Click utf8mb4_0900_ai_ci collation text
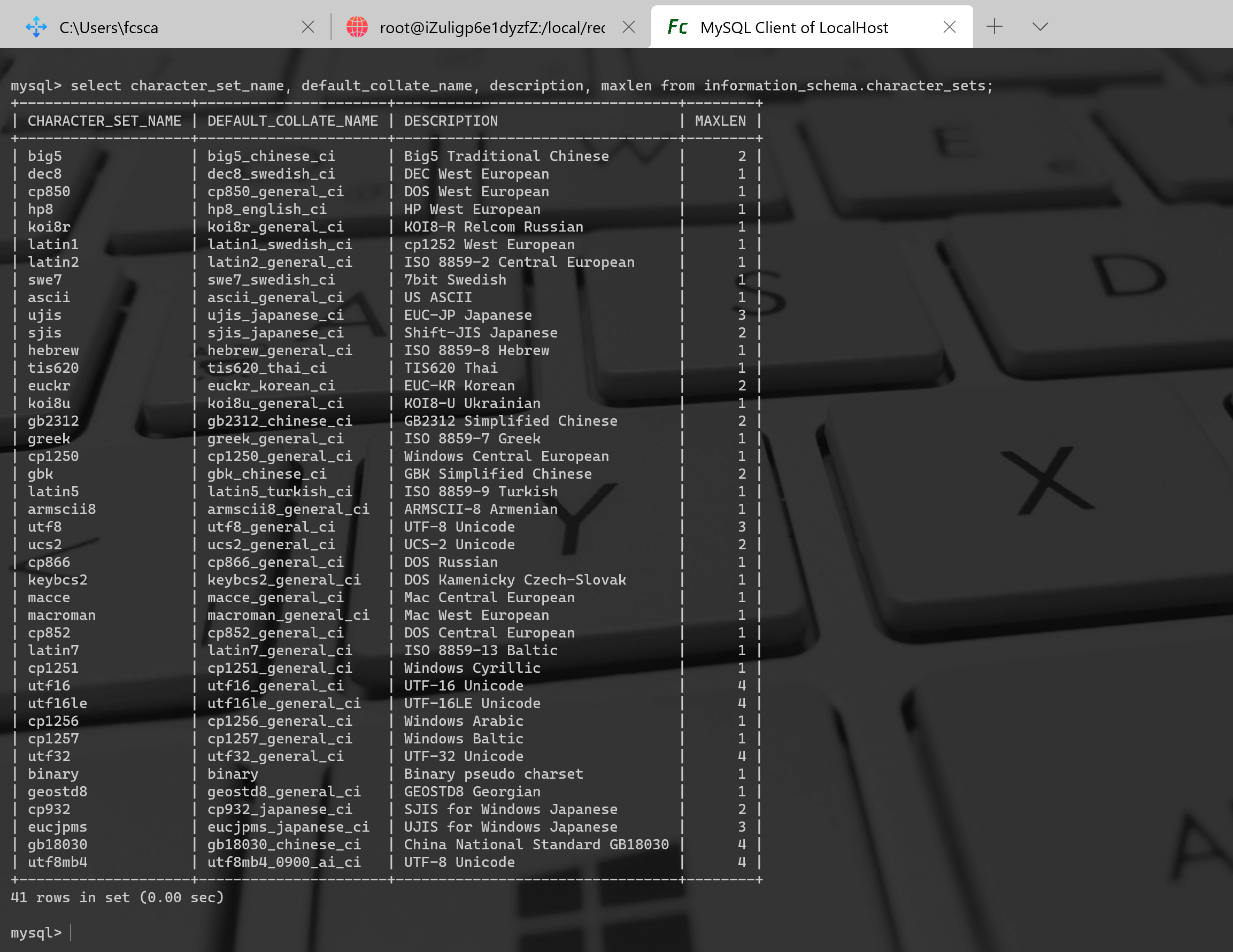1233x952 pixels. pos(283,862)
